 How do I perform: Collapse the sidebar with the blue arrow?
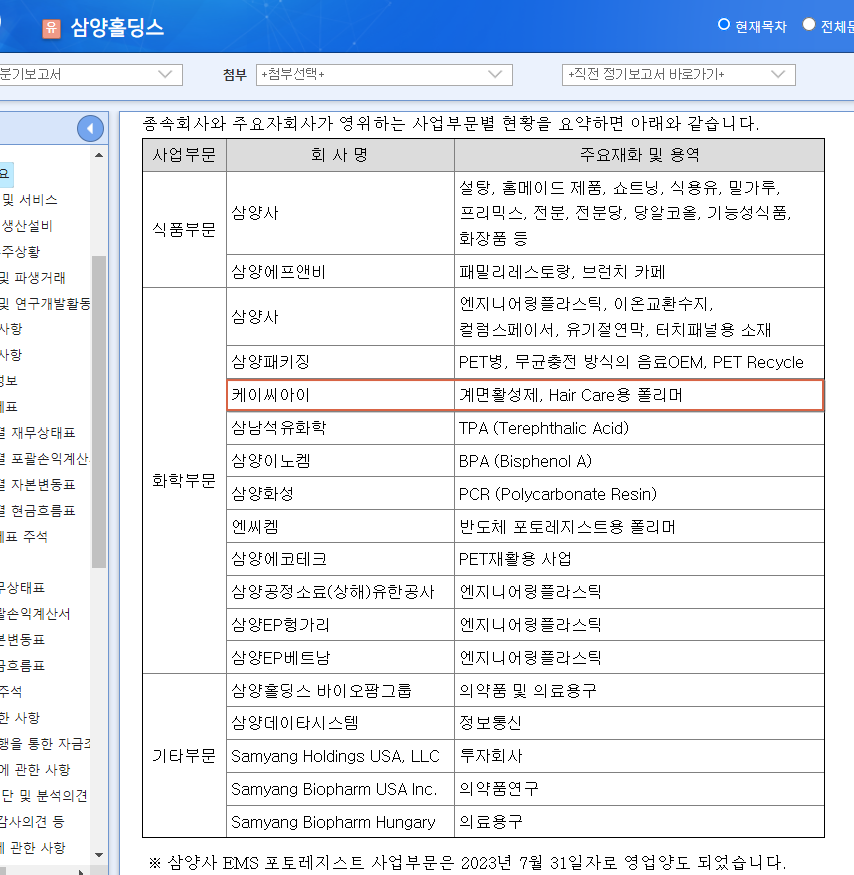point(90,129)
